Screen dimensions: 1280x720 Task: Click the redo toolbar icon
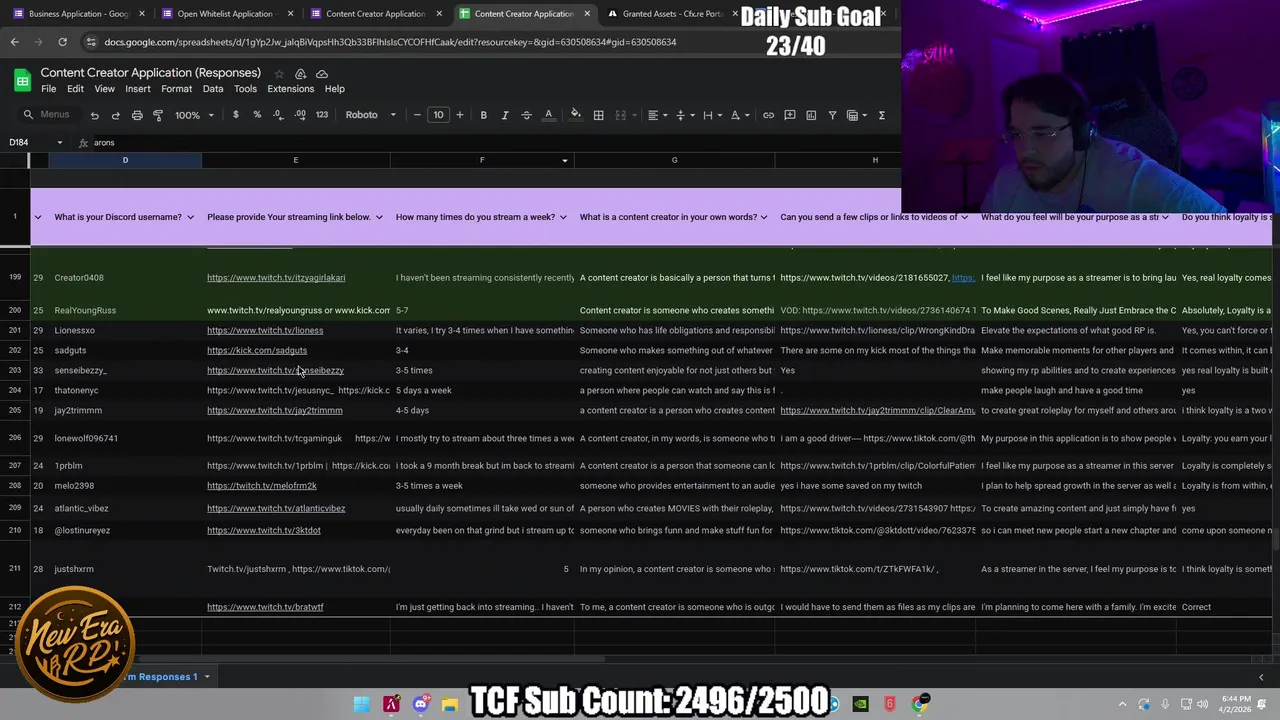(x=115, y=115)
